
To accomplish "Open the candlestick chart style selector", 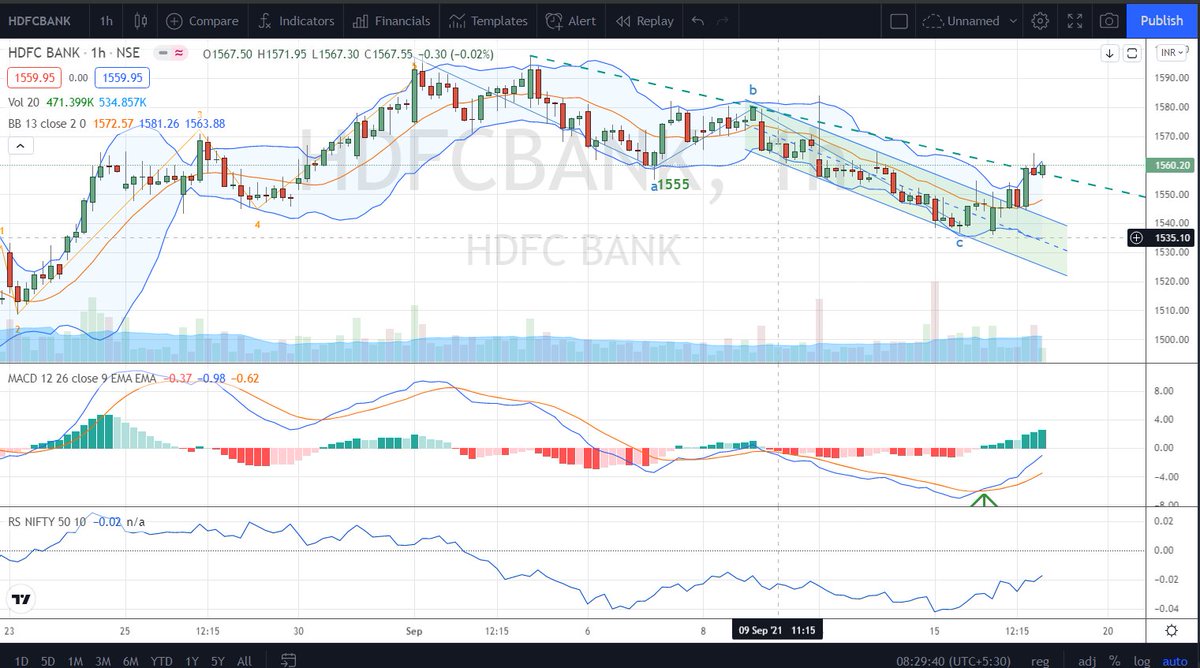I will (x=141, y=20).
